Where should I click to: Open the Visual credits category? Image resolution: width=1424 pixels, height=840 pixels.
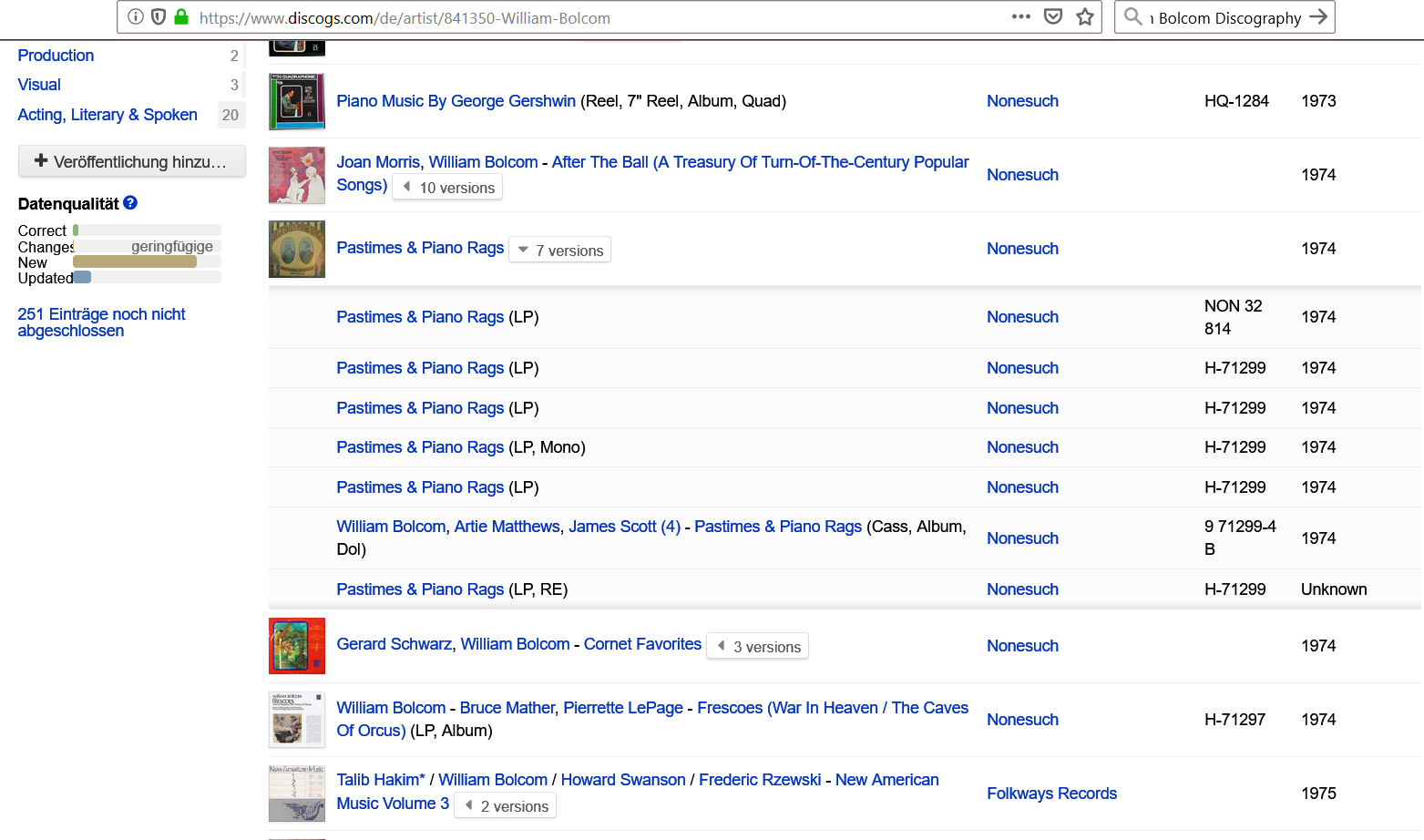coord(39,85)
